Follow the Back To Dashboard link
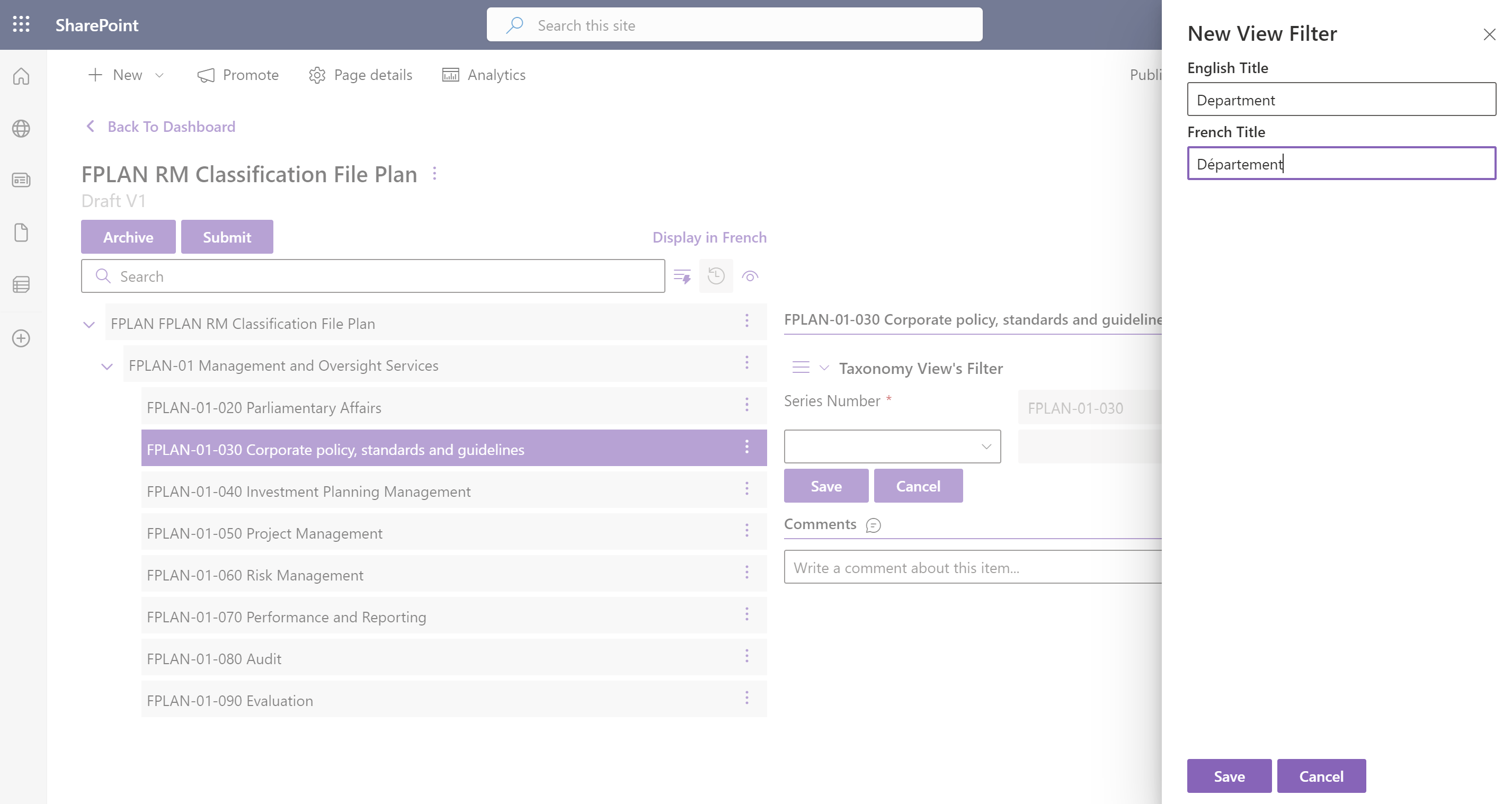The width and height of the screenshot is (1512, 804). 171,127
